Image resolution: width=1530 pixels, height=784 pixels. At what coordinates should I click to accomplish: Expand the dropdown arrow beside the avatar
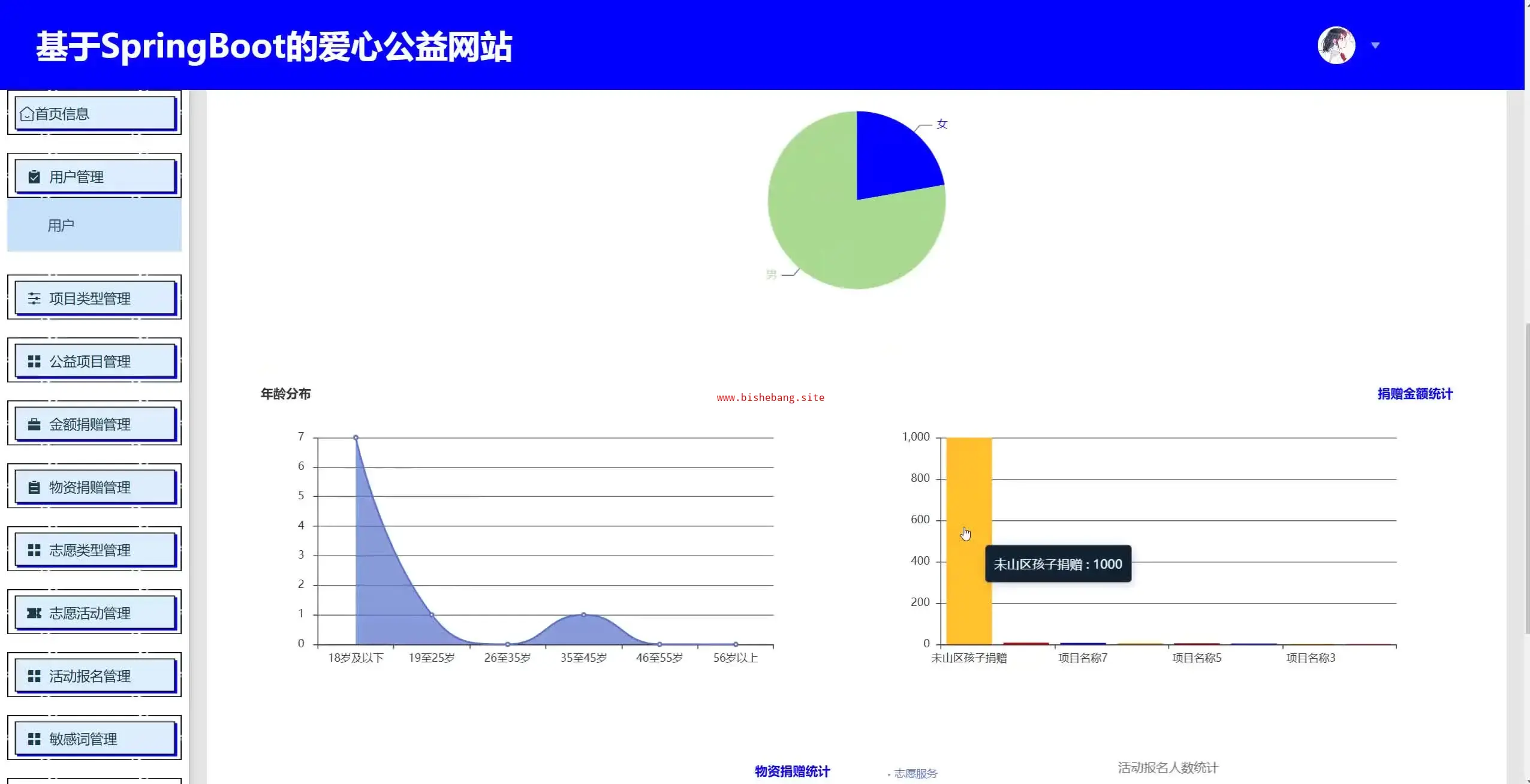pyautogui.click(x=1375, y=46)
